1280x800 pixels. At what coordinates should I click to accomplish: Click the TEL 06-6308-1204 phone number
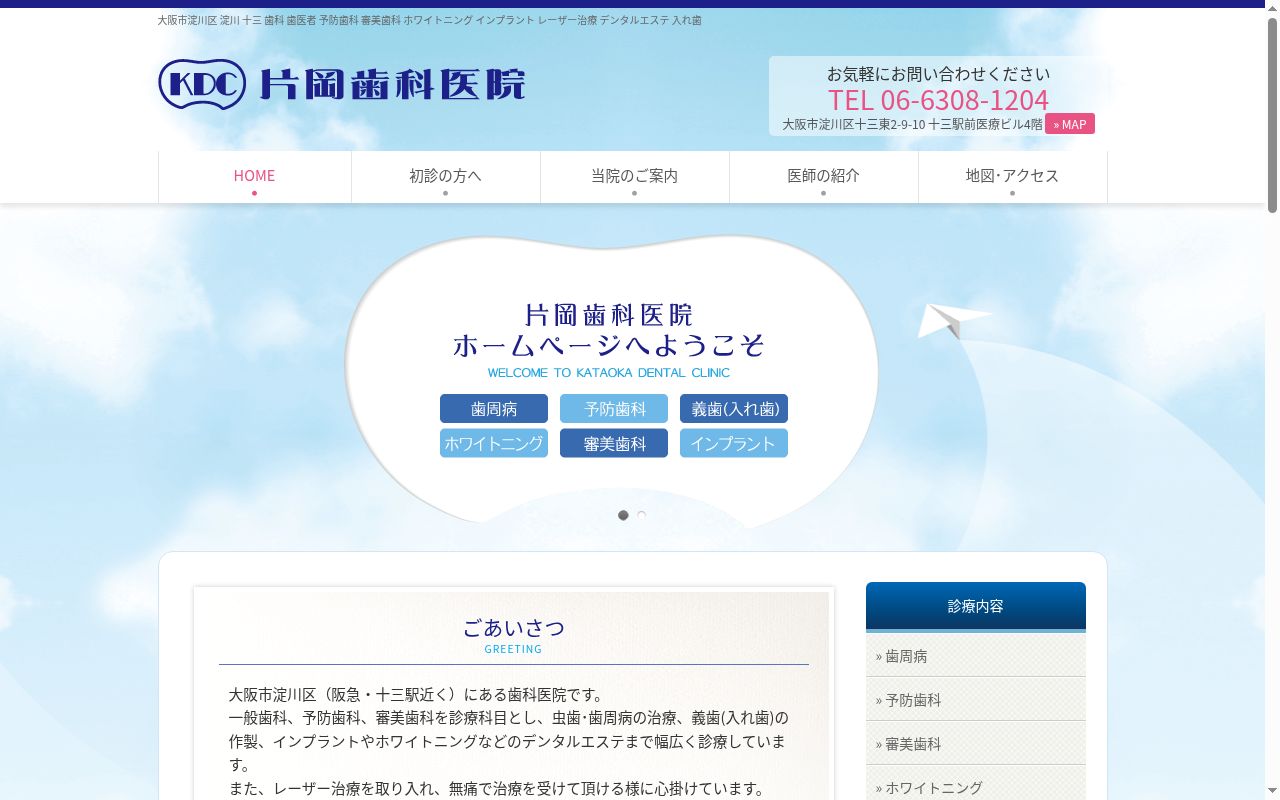click(x=938, y=100)
